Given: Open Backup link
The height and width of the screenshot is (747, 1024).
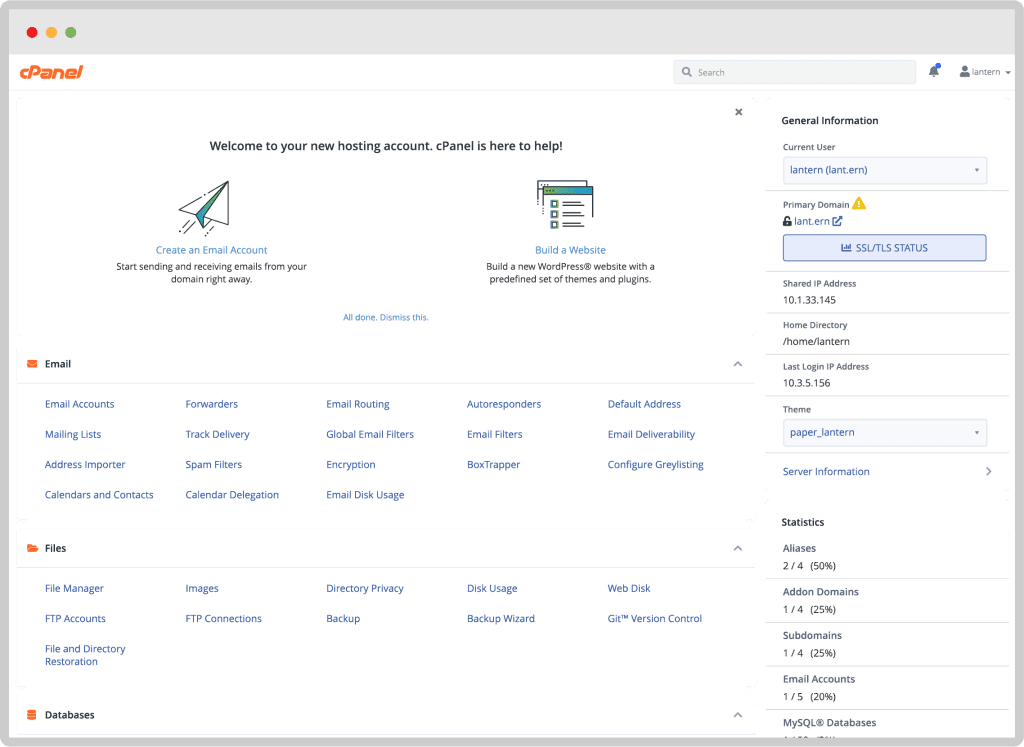Looking at the screenshot, I should coord(343,618).
